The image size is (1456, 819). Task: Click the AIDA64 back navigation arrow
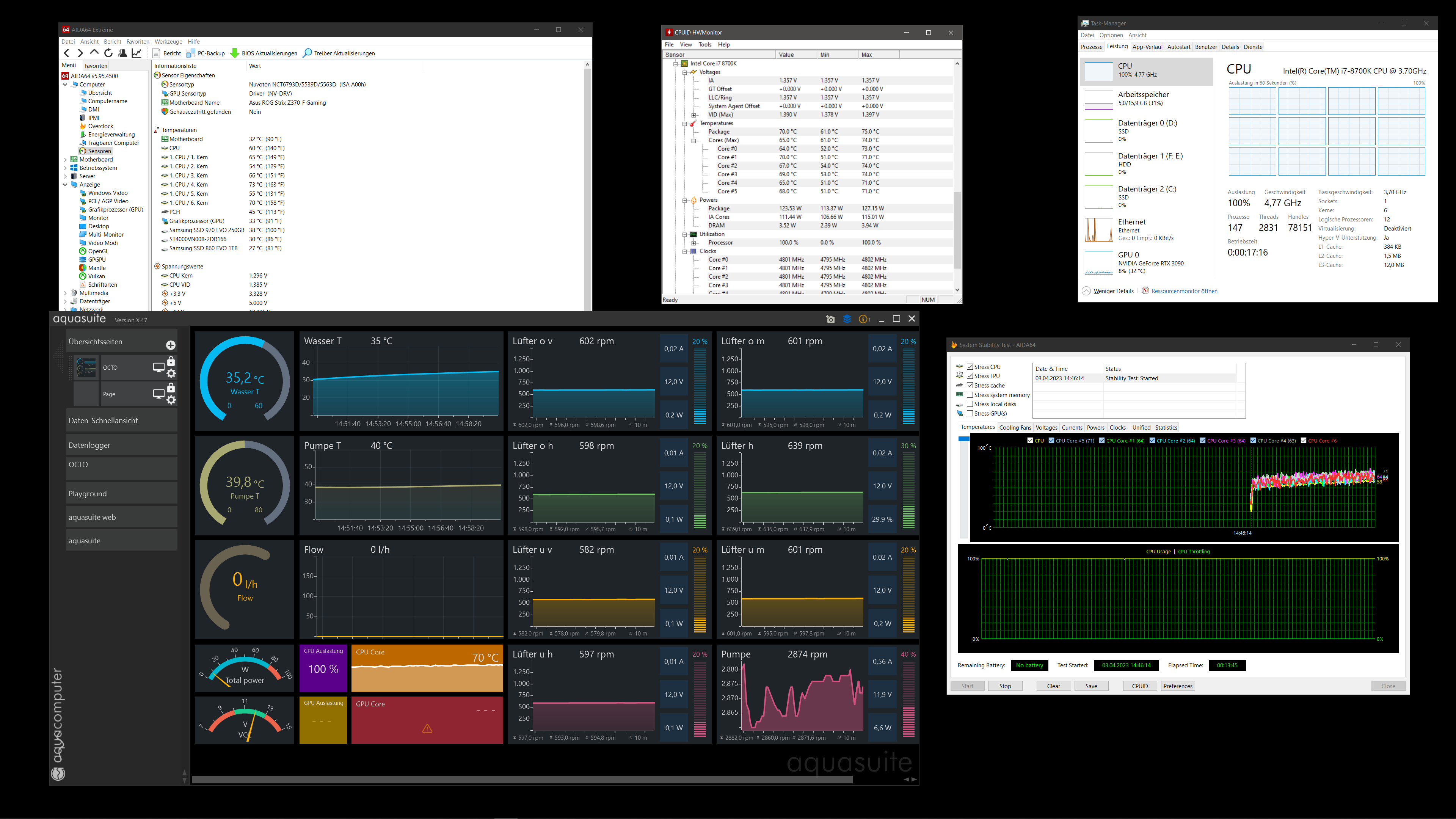click(67, 53)
